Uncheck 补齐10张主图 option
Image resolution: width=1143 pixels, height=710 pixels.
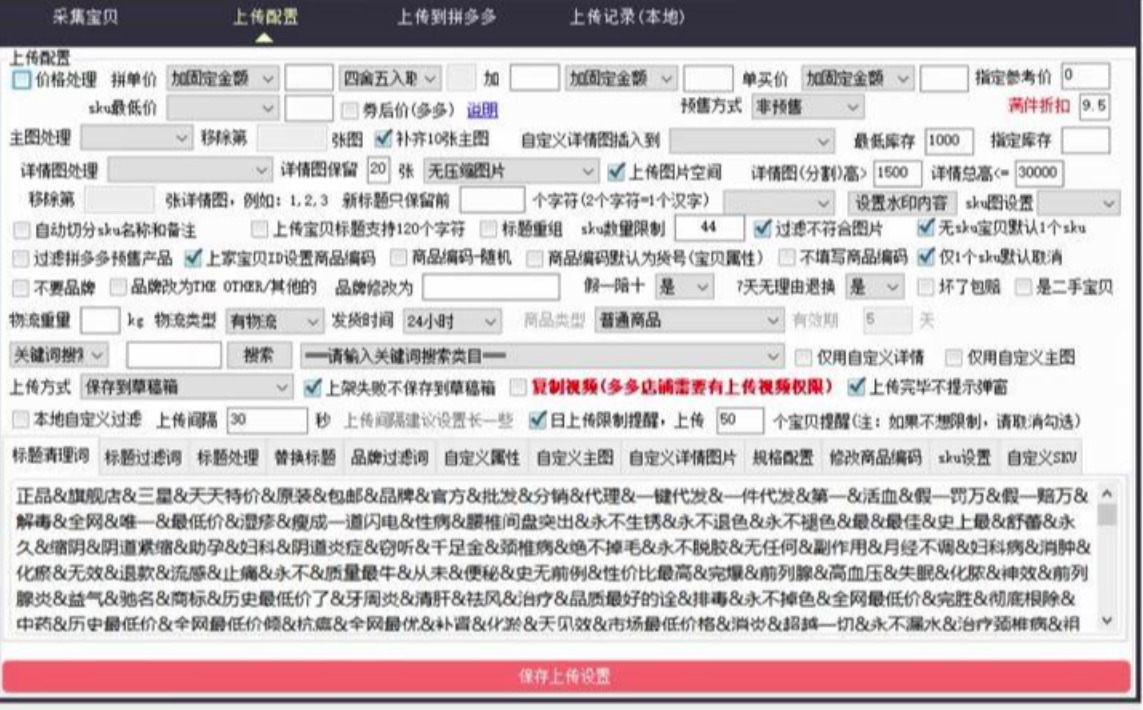point(383,139)
